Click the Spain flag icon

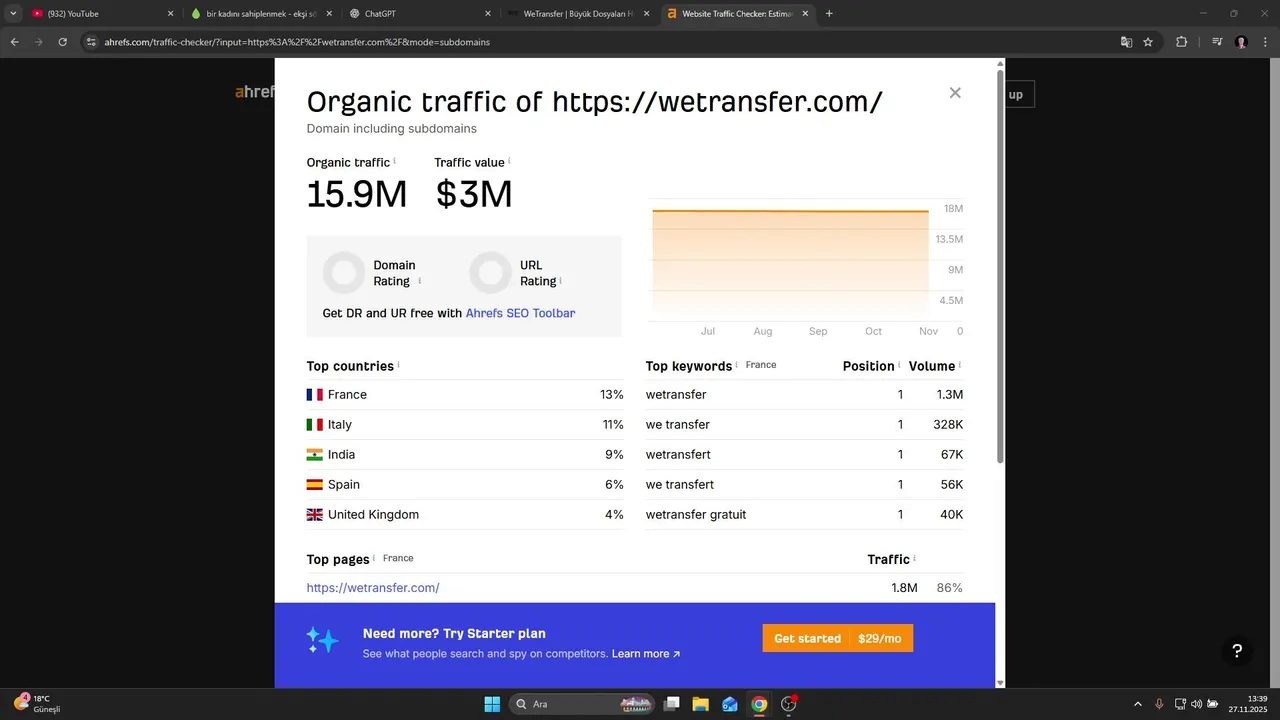click(x=314, y=485)
